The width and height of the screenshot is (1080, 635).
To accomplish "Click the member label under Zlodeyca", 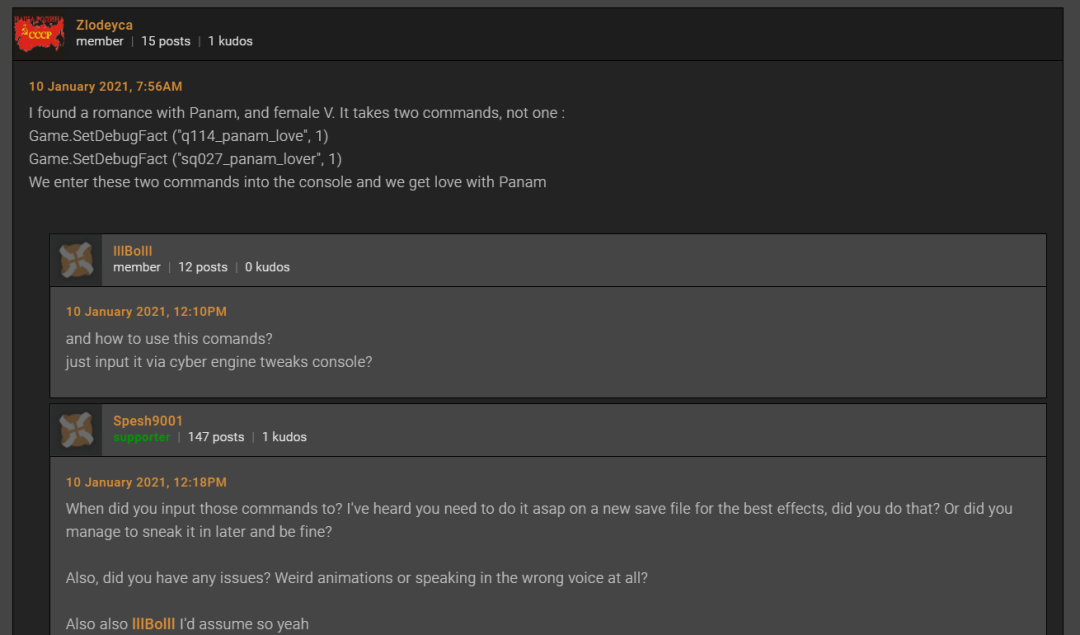I will click(100, 41).
